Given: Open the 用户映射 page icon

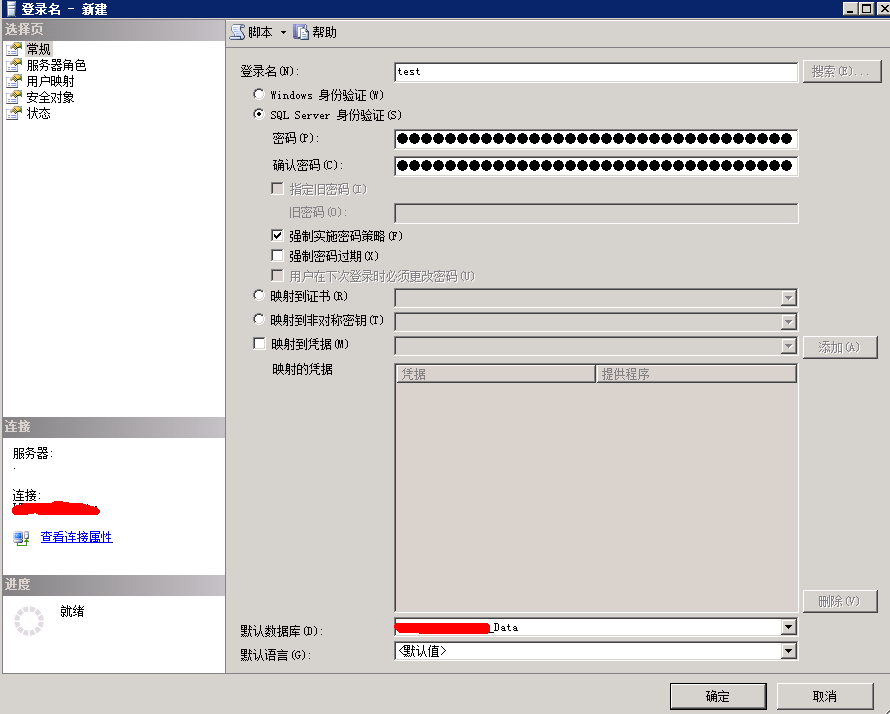Looking at the screenshot, I should (14, 81).
